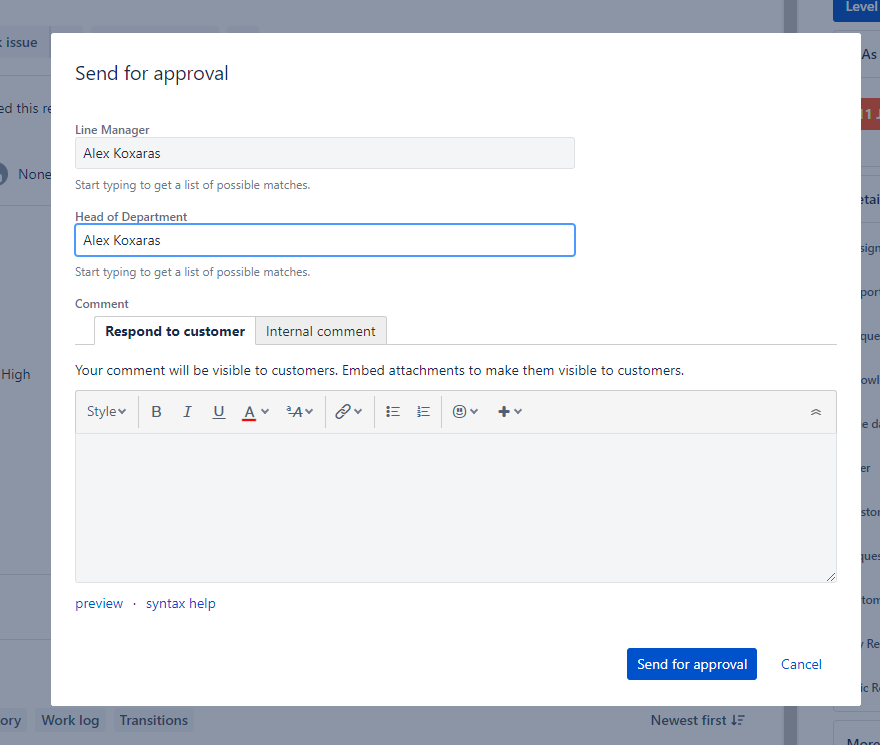Open the link insertion dropdown
Image resolution: width=880 pixels, height=745 pixels.
[349, 412]
